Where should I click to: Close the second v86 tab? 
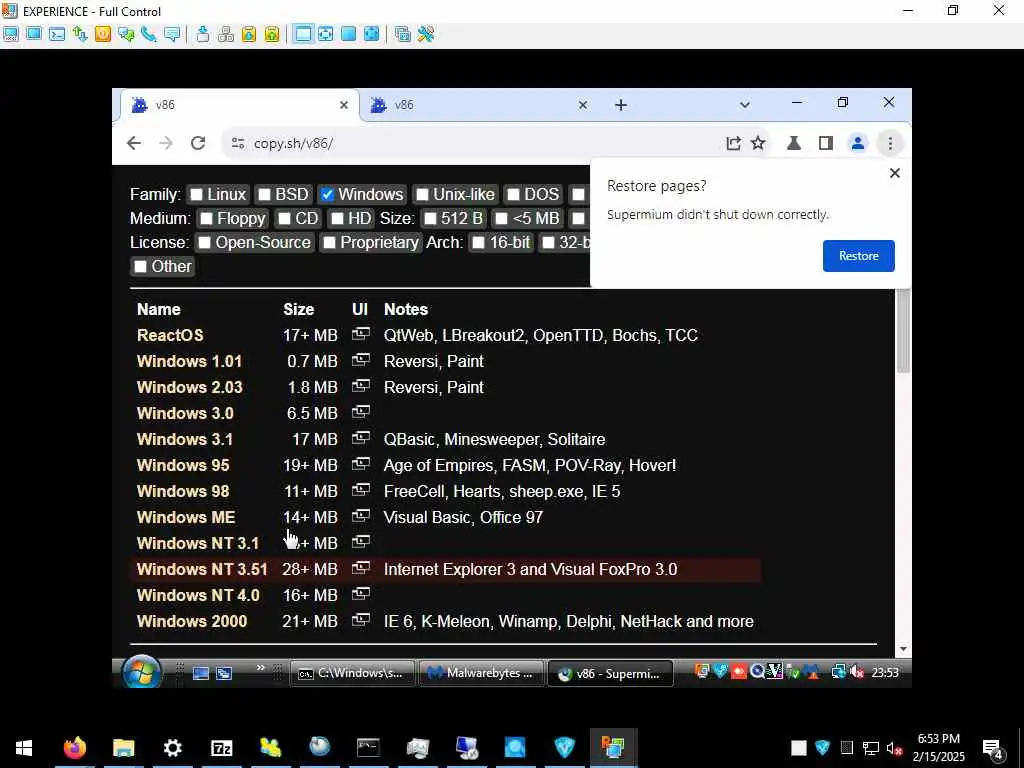click(x=583, y=104)
